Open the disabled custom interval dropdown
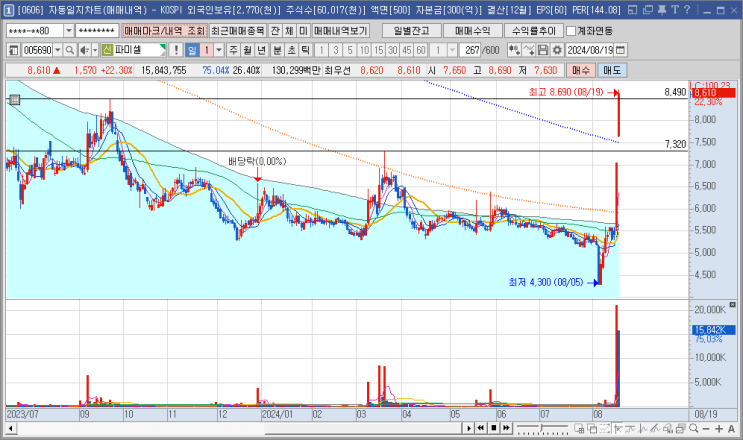 coord(453,50)
